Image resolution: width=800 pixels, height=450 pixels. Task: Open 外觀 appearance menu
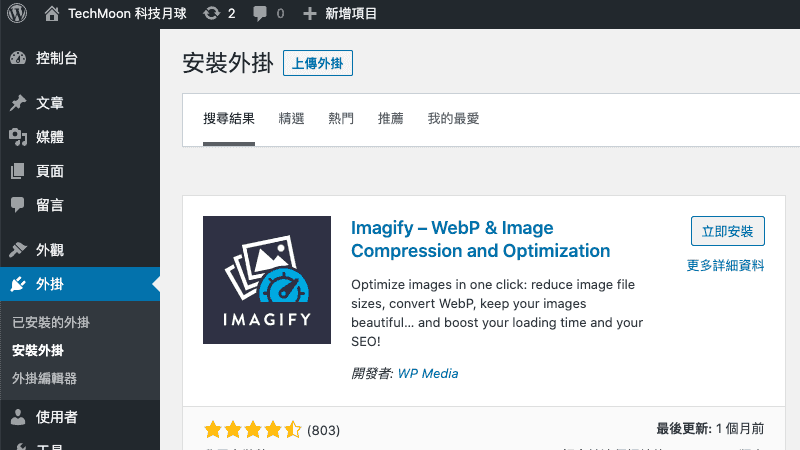49,249
